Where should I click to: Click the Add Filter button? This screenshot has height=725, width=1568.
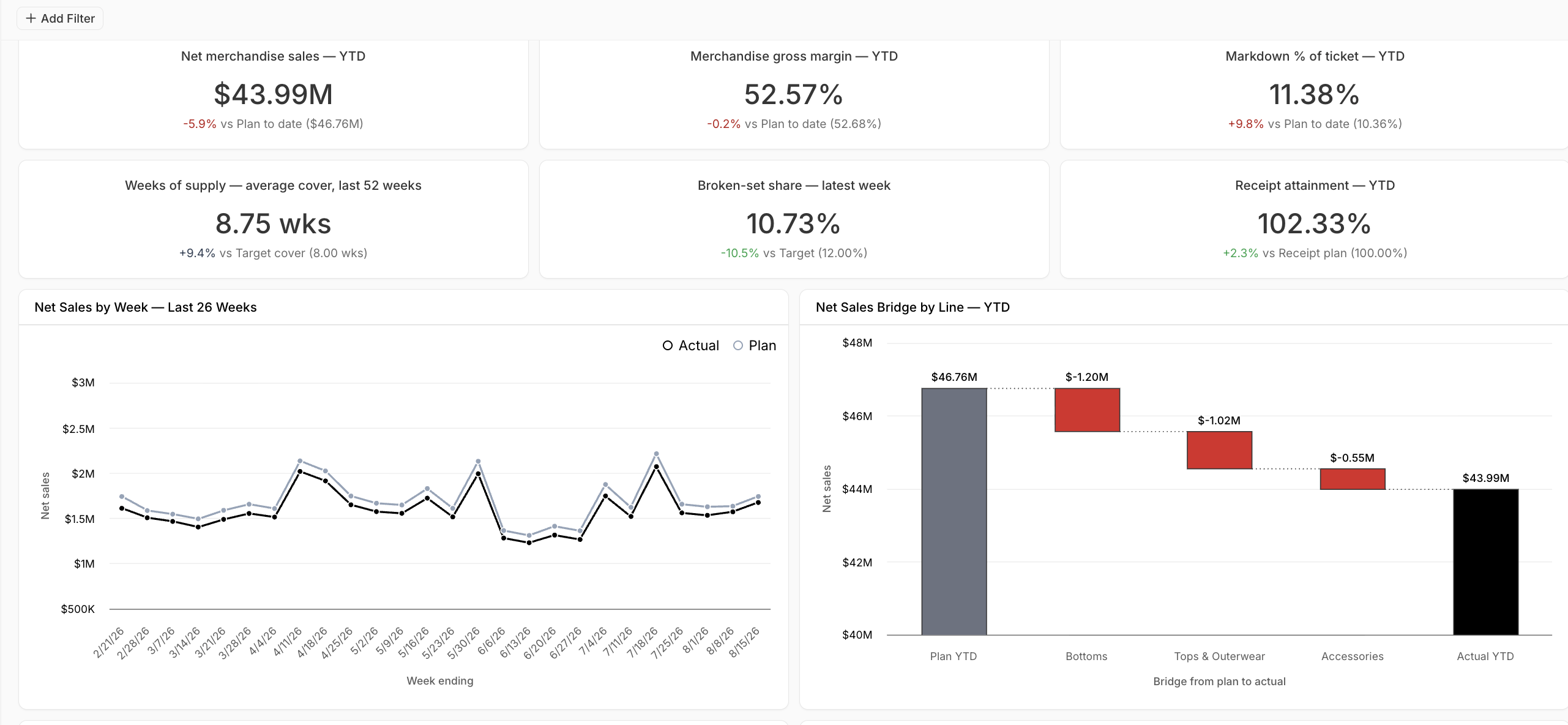(x=60, y=18)
